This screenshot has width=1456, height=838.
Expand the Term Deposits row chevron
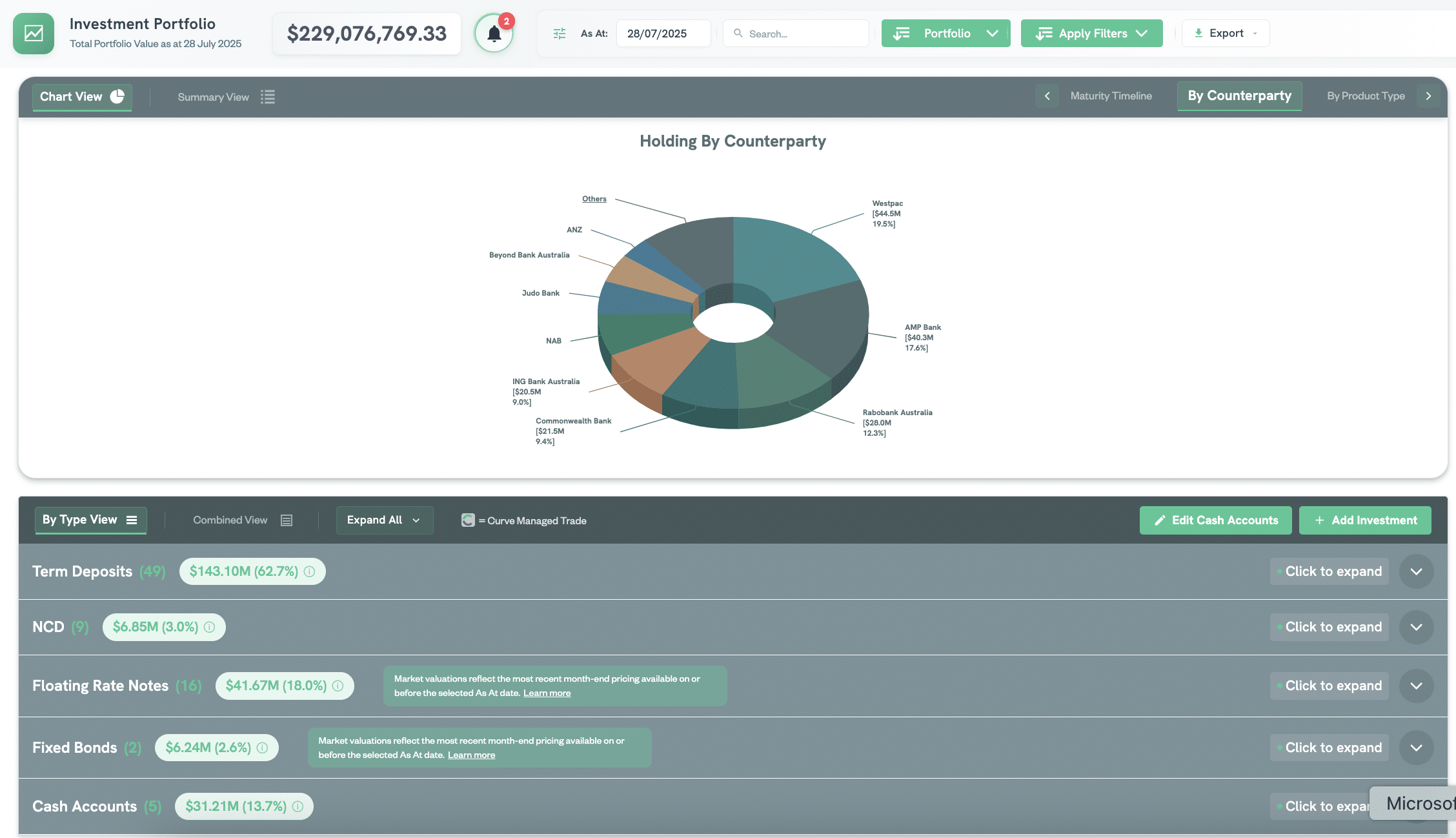(x=1417, y=571)
